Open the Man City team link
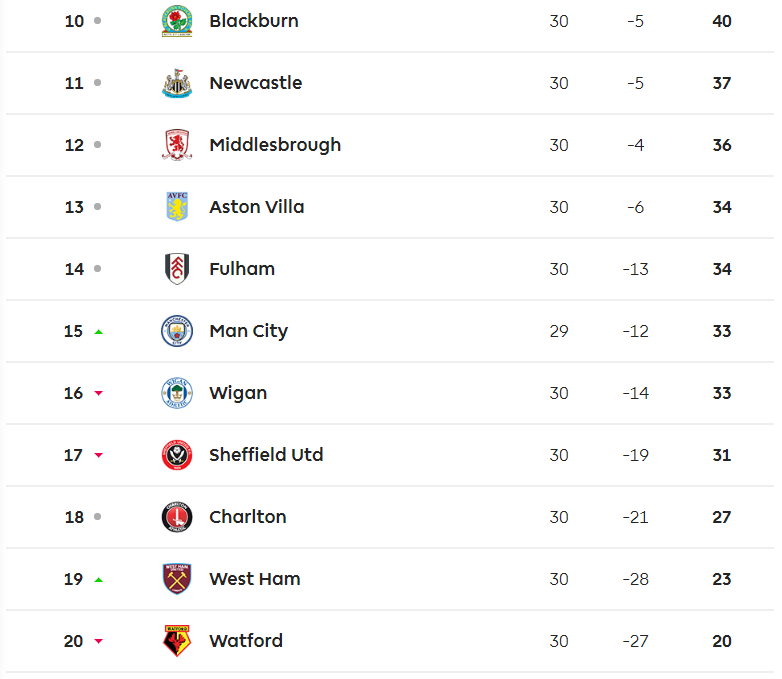 click(249, 331)
